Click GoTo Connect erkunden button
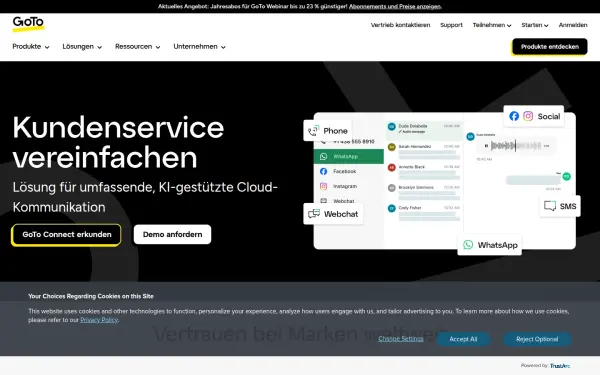 [x=67, y=235]
